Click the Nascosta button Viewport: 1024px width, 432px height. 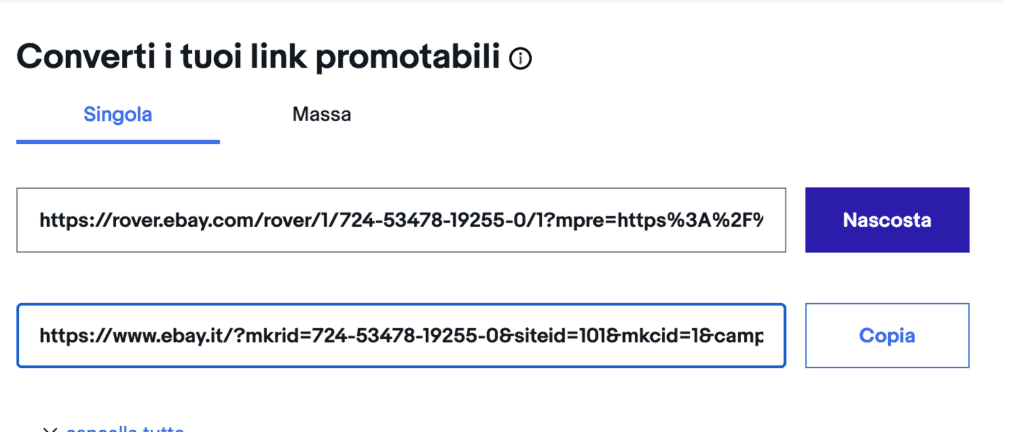(x=887, y=220)
